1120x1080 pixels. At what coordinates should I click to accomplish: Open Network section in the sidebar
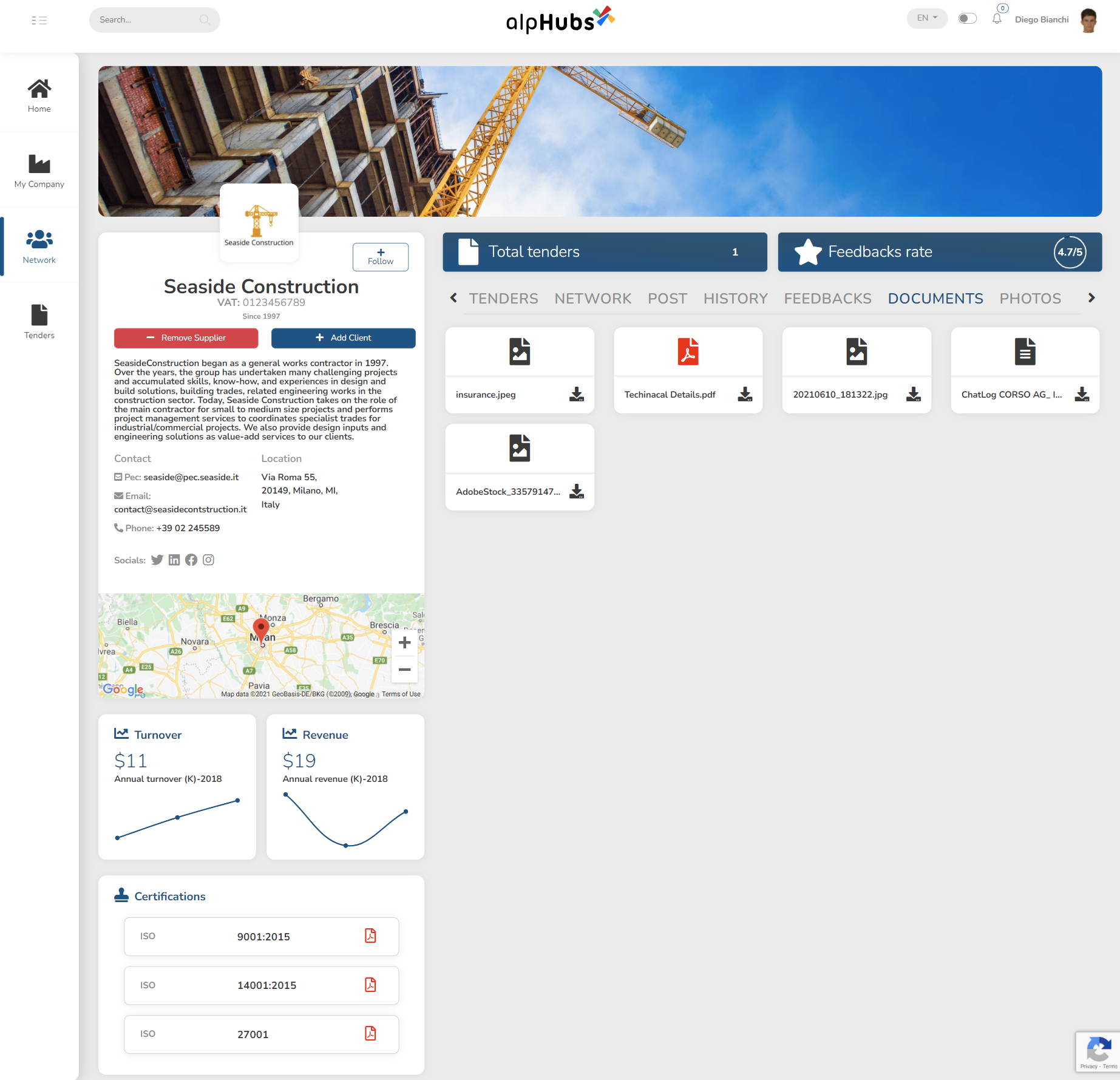pyautogui.click(x=39, y=246)
